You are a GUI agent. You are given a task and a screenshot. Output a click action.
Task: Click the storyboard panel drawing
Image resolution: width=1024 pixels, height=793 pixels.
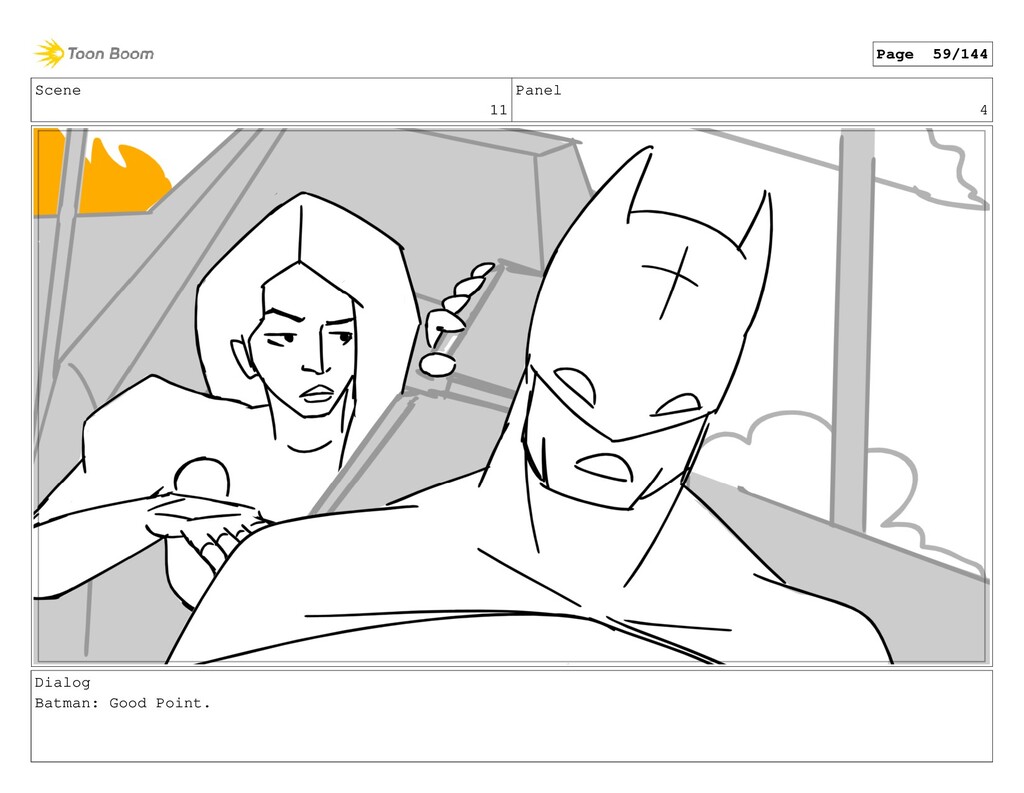511,396
